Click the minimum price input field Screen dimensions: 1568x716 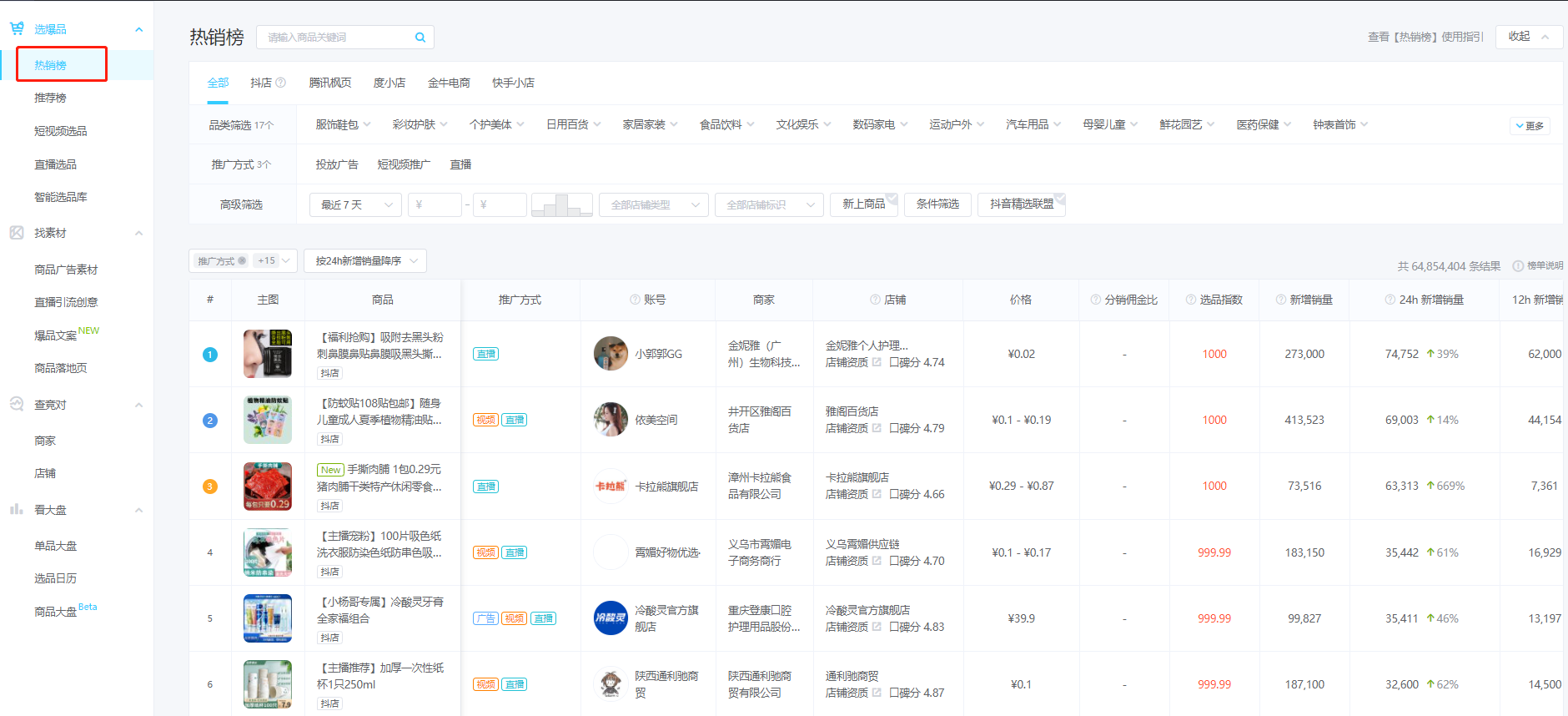click(435, 204)
